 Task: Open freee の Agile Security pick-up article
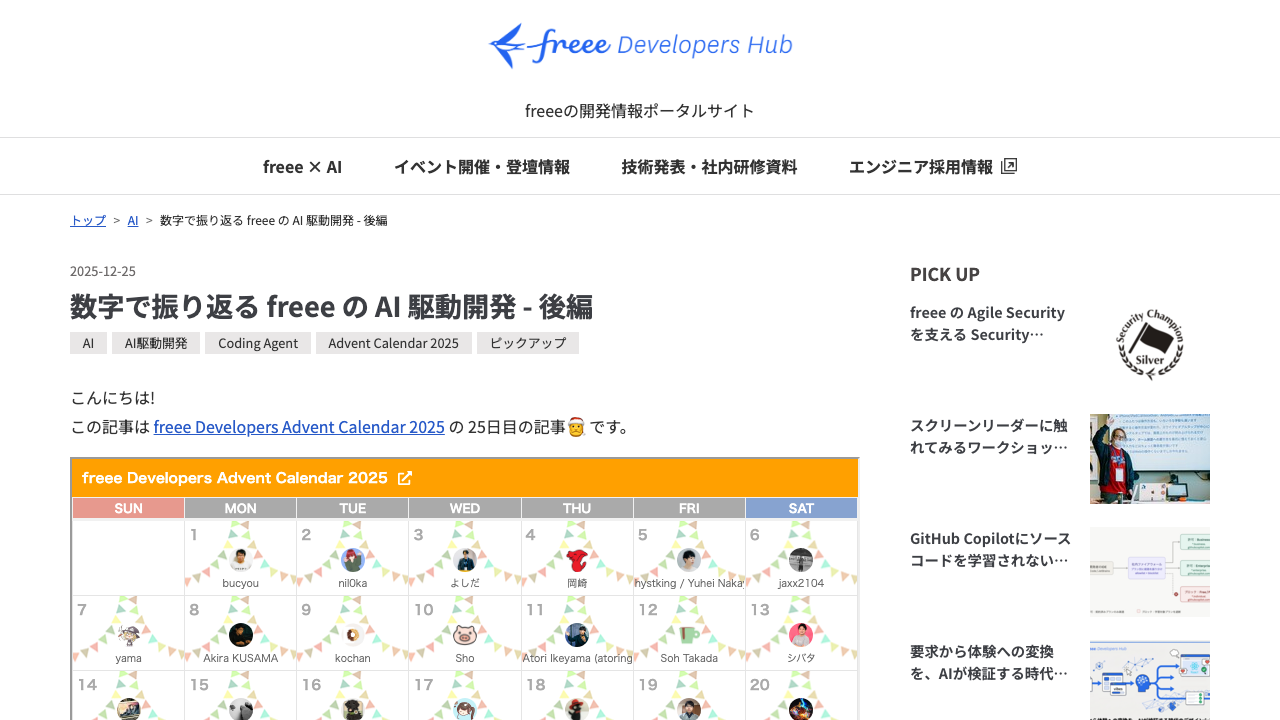pyautogui.click(x=989, y=323)
